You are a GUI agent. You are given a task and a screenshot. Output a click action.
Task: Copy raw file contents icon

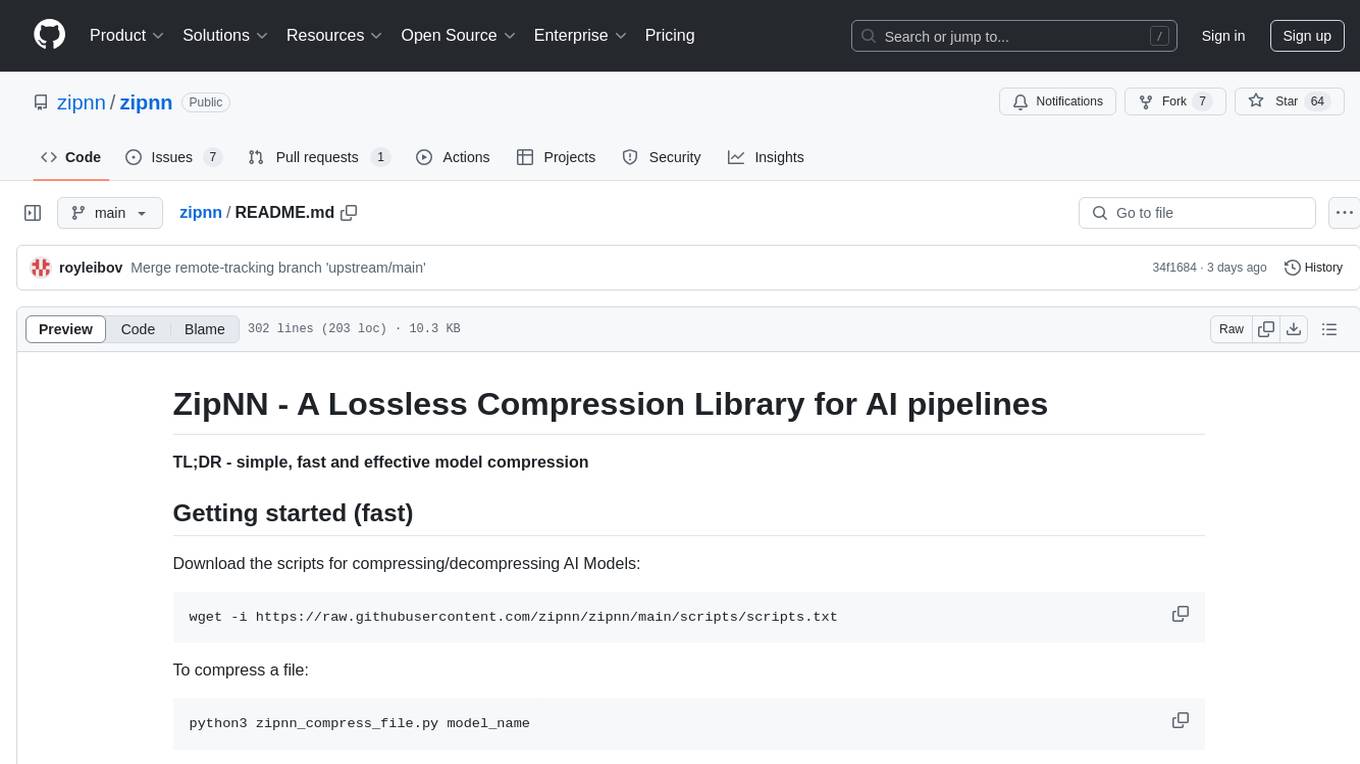pos(1266,329)
